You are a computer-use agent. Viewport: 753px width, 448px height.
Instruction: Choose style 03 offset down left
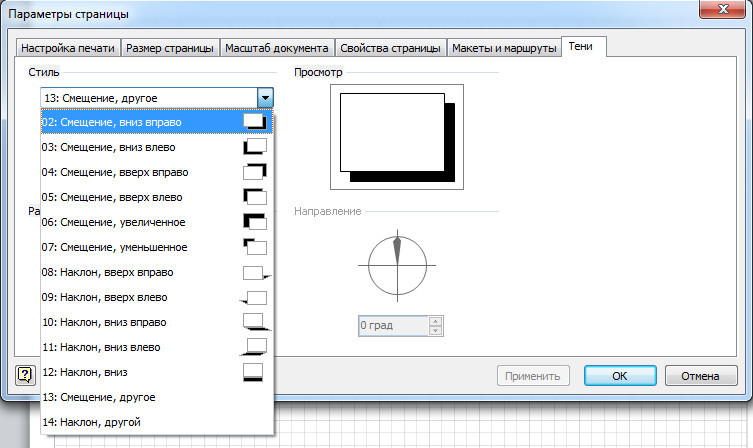pyautogui.click(x=155, y=147)
